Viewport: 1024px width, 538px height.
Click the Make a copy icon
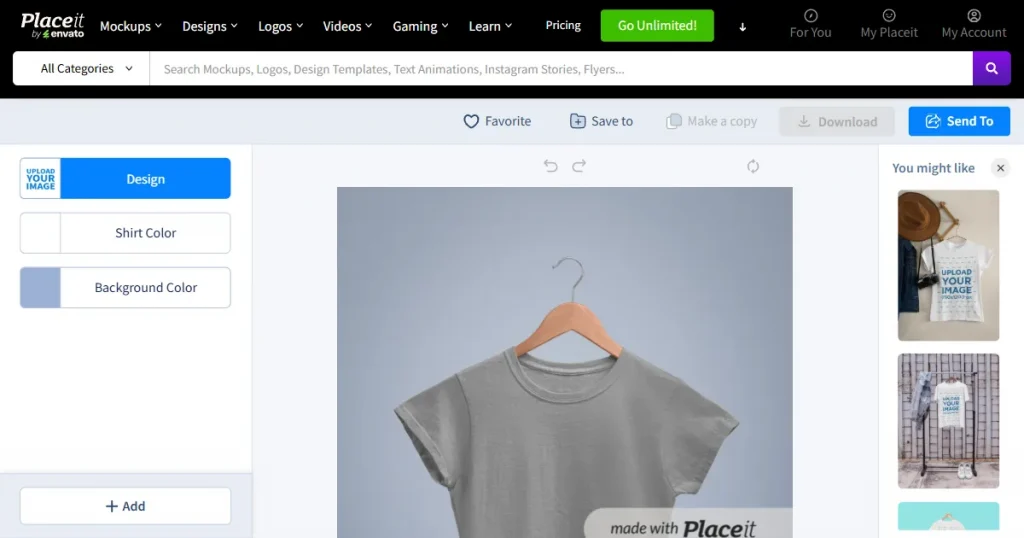673,121
